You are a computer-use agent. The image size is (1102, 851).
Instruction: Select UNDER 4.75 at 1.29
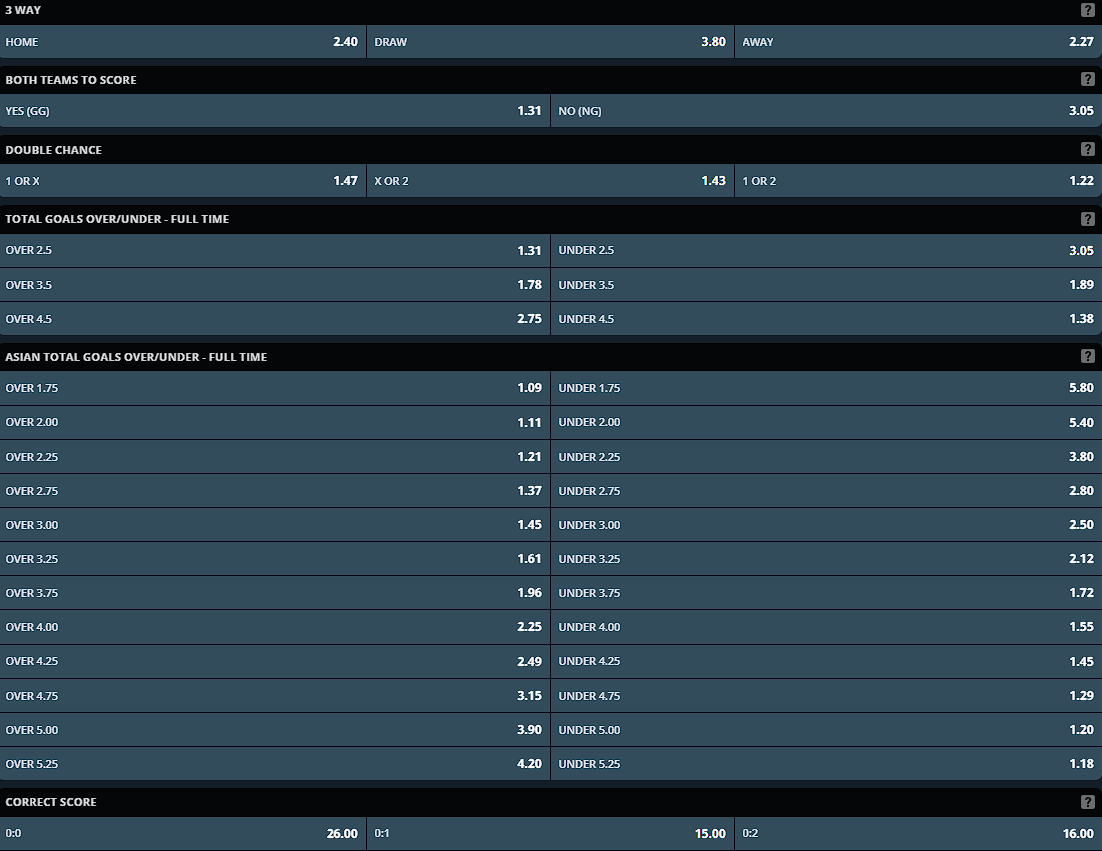pyautogui.click(x=826, y=696)
